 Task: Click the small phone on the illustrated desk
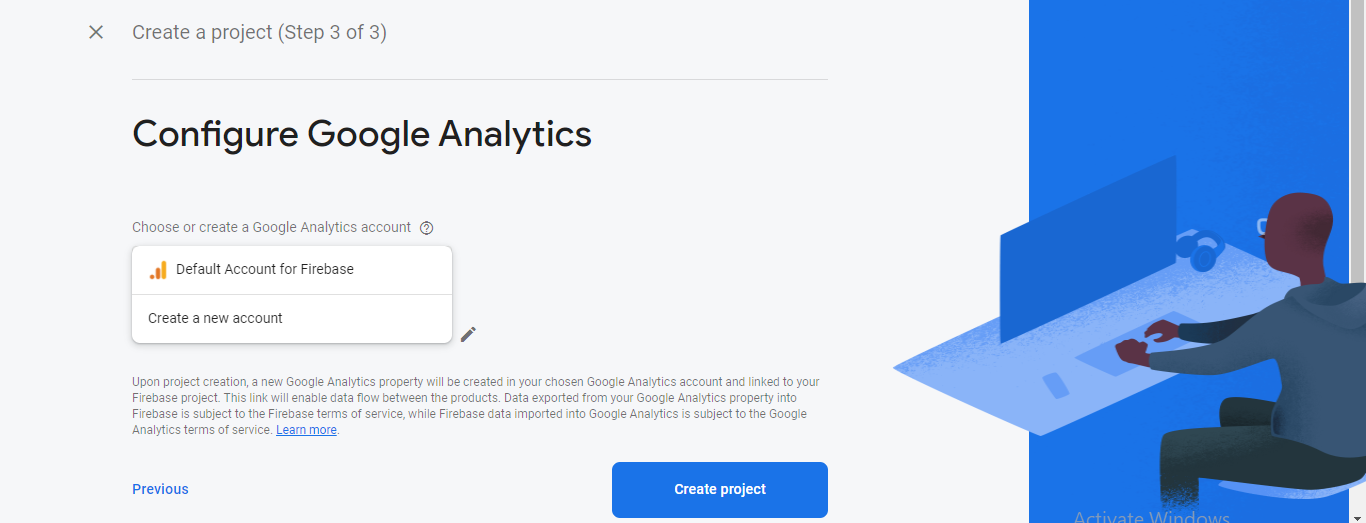click(x=1055, y=385)
